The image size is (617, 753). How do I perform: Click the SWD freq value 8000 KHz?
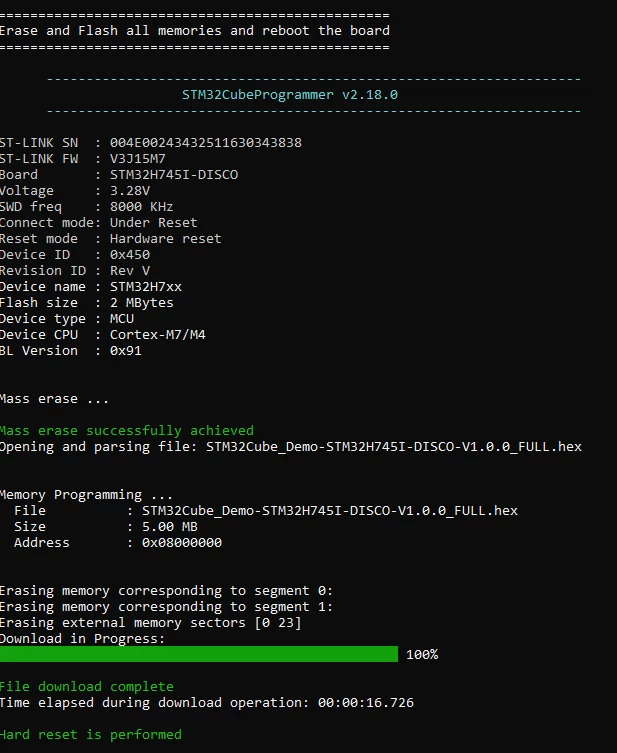click(x=142, y=206)
